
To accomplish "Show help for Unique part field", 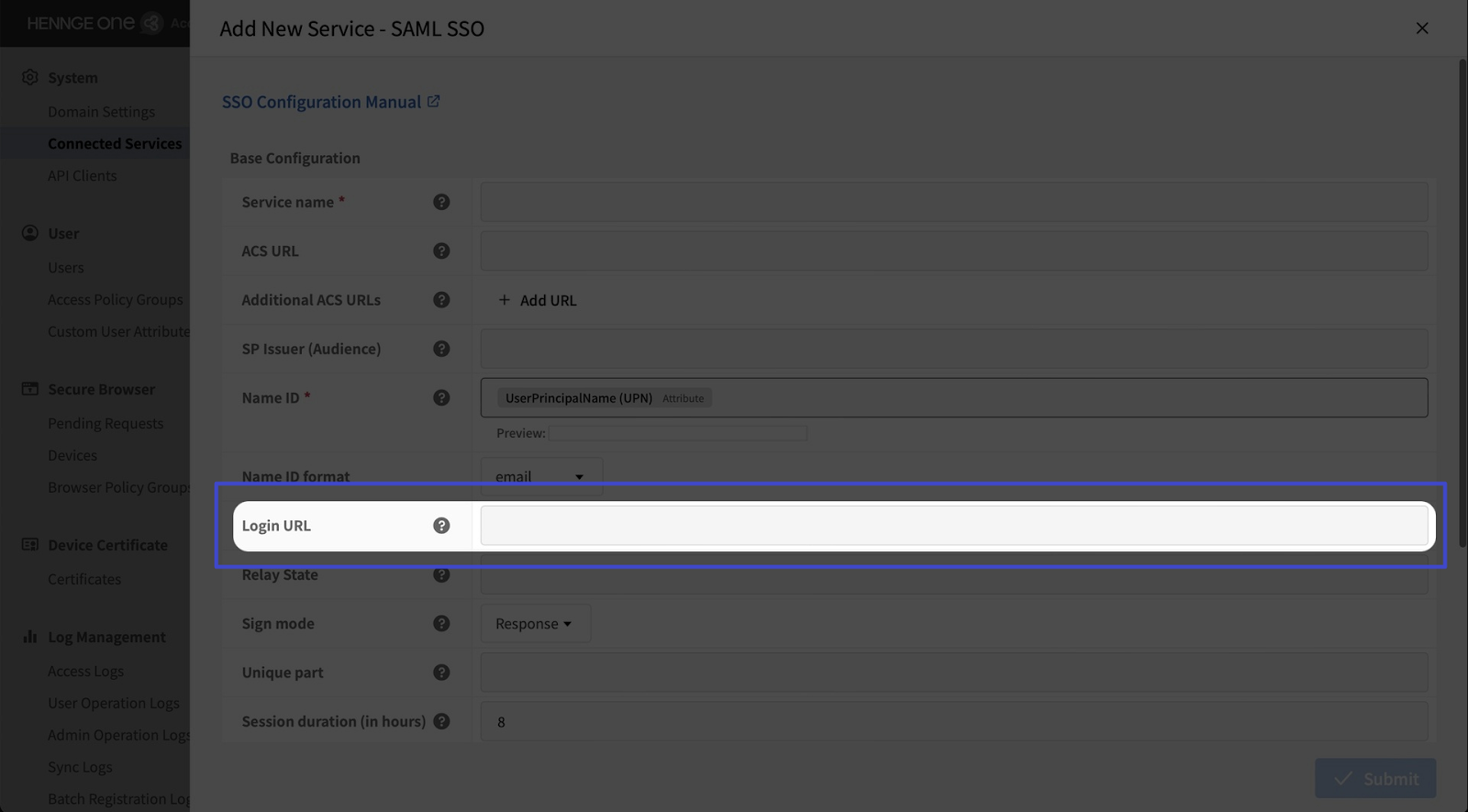I will pyautogui.click(x=441, y=673).
